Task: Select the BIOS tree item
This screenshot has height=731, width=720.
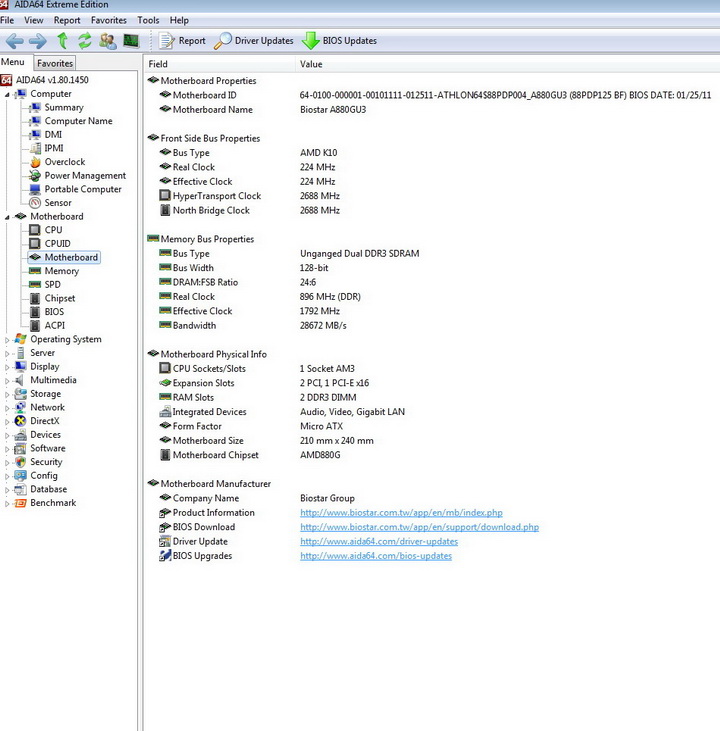Action: click(54, 312)
